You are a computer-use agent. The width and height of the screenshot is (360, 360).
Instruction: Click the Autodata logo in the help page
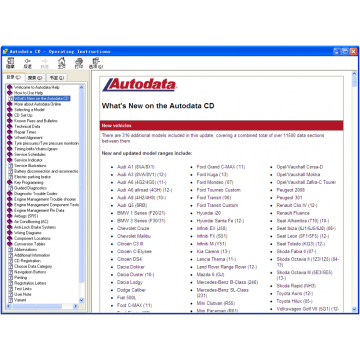(139, 85)
